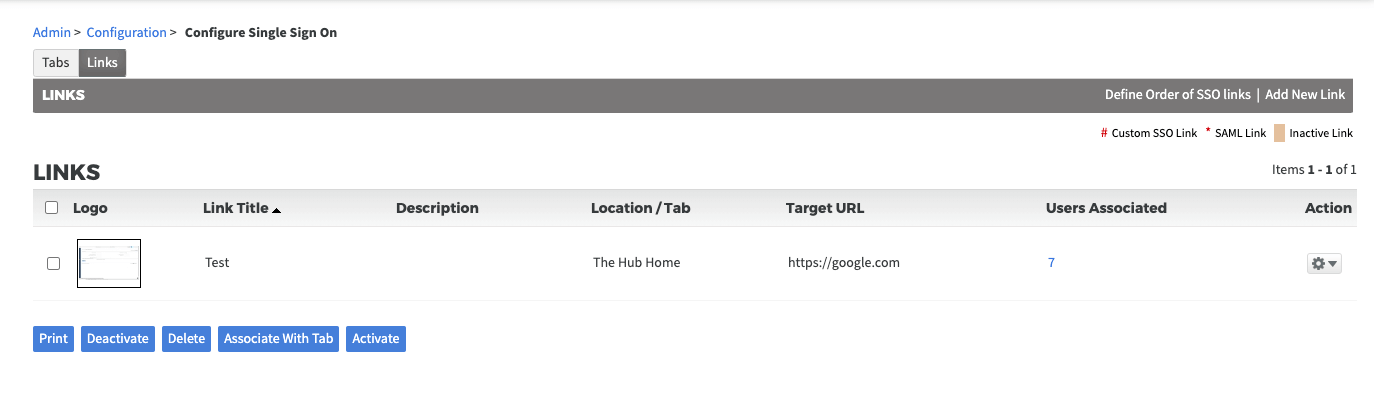This screenshot has width=1374, height=410.
Task: Click the Link Title sort arrow
Action: coord(277,210)
